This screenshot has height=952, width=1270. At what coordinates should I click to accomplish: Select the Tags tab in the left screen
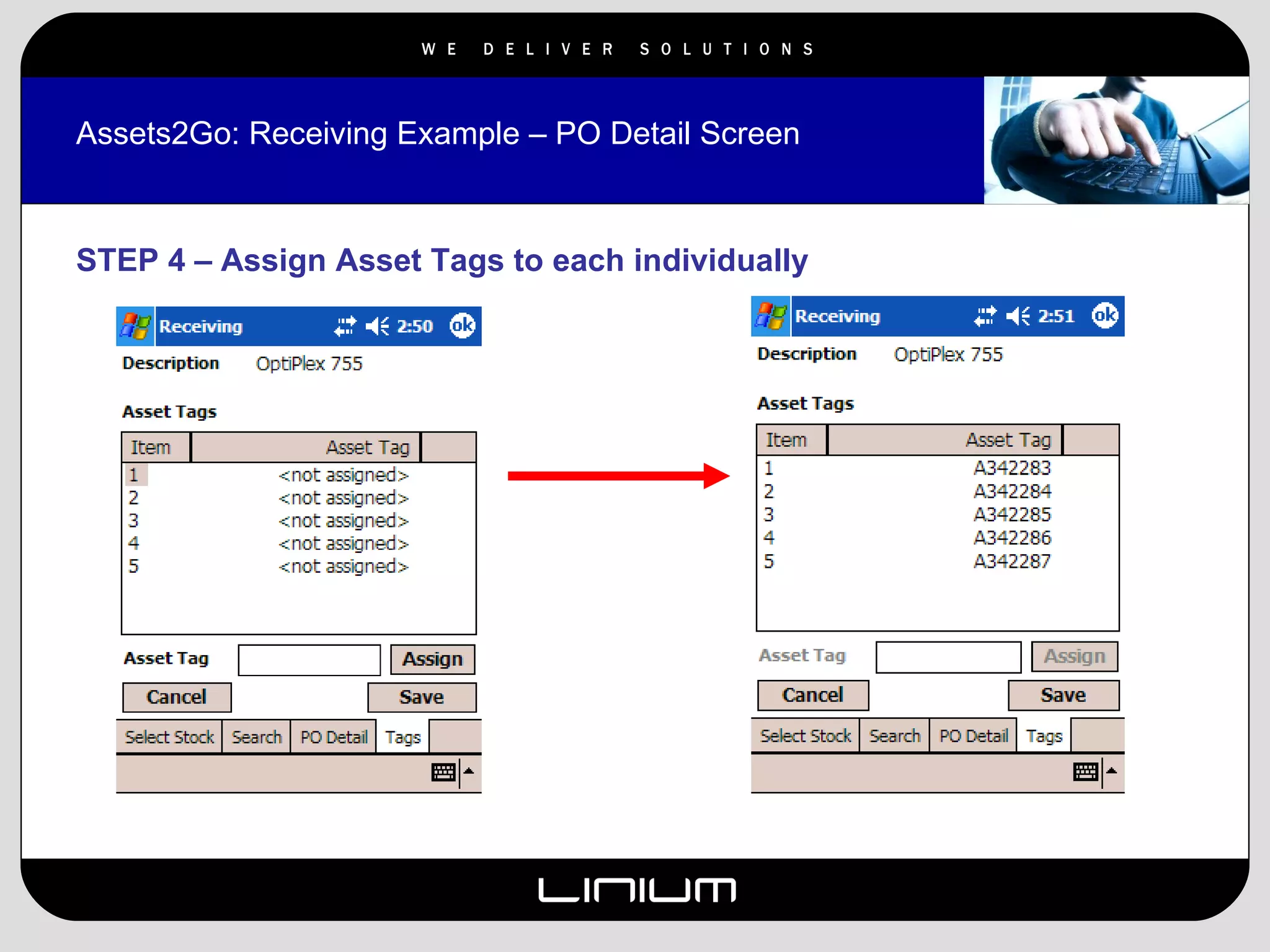403,737
